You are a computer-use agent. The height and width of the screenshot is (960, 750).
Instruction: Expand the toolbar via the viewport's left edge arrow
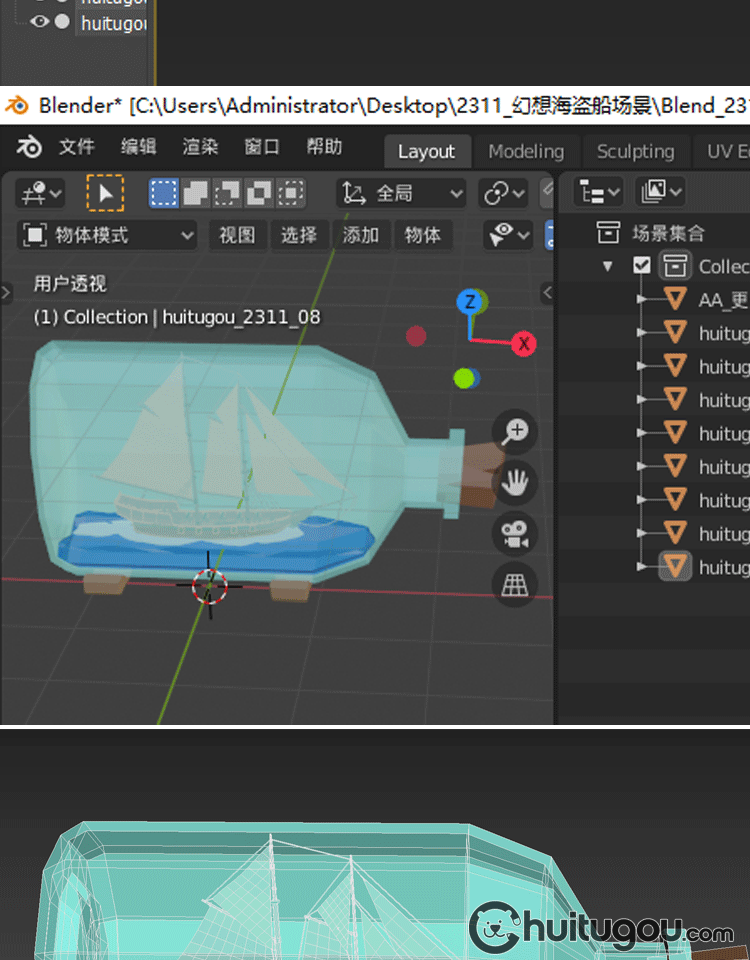pyautogui.click(x=6, y=293)
